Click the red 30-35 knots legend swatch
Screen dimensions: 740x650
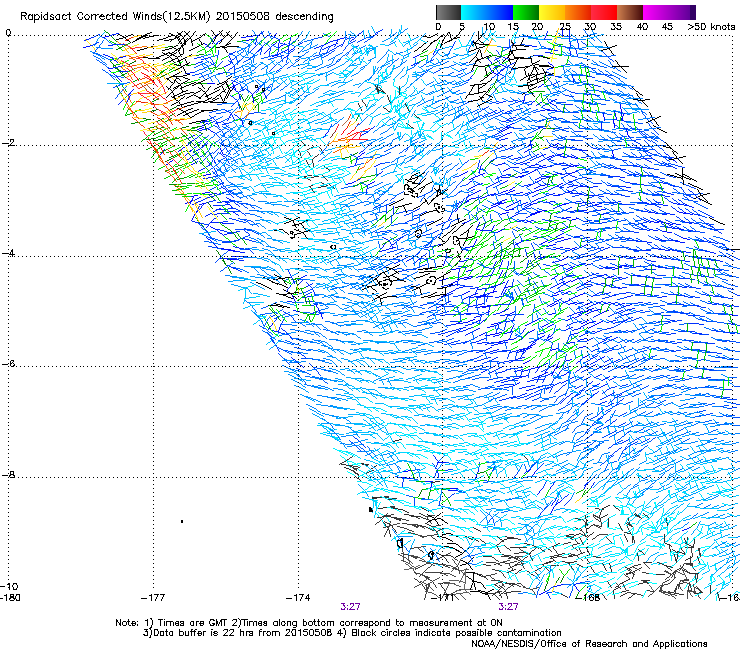(x=604, y=12)
